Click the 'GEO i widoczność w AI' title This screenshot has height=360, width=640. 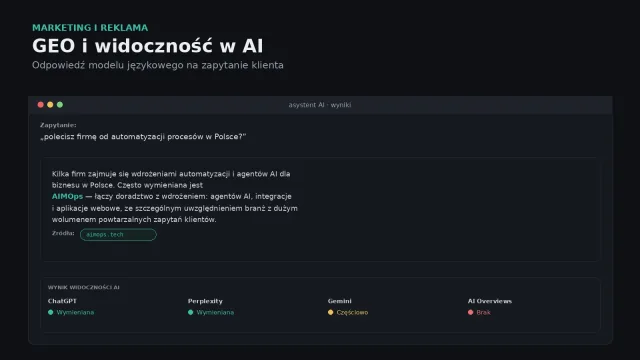[148, 46]
